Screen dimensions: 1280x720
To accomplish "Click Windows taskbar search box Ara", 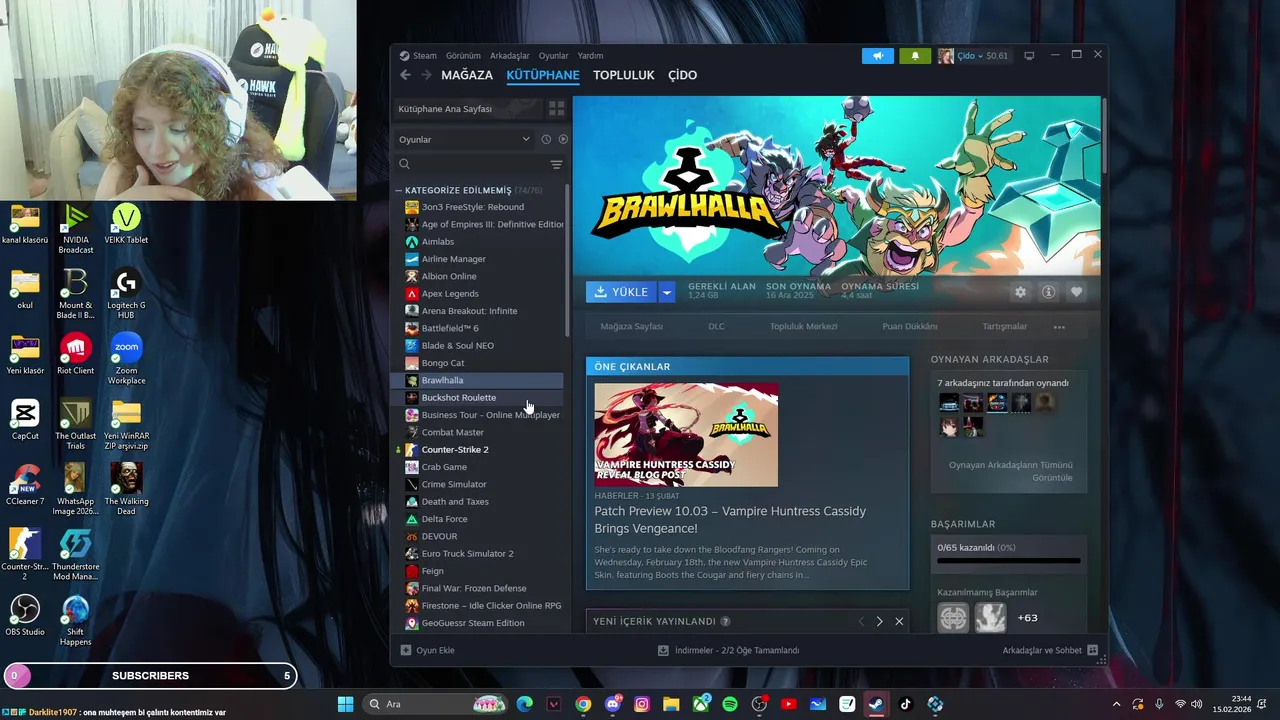I will (x=437, y=704).
